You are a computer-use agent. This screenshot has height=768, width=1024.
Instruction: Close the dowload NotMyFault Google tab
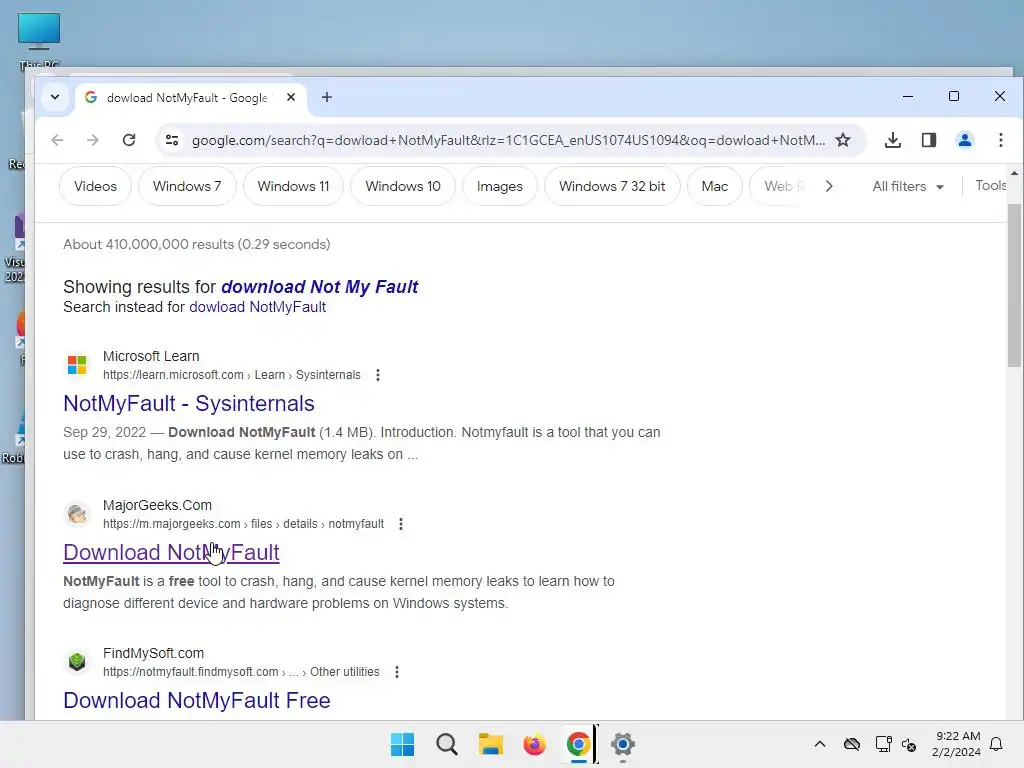coord(291,97)
